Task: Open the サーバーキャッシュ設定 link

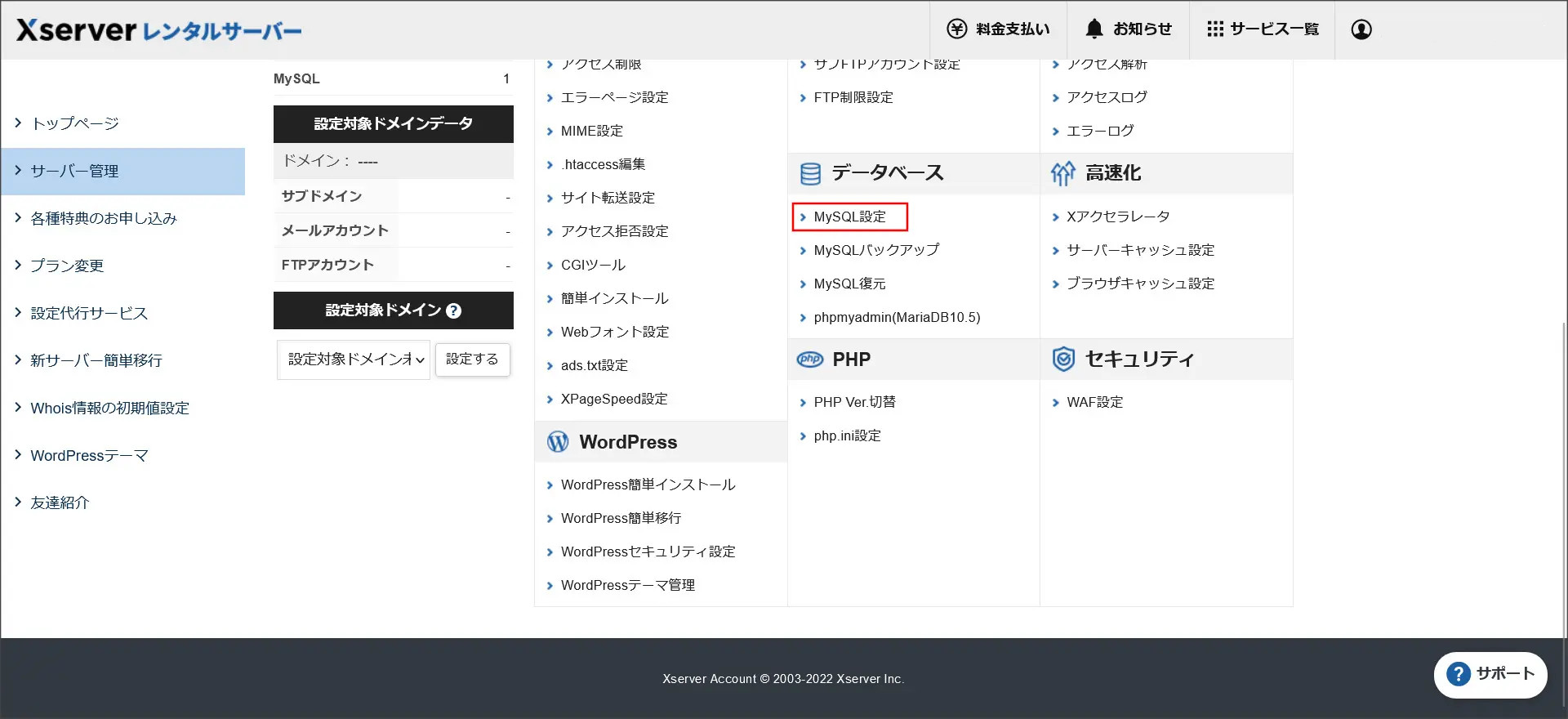Action: (1140, 250)
